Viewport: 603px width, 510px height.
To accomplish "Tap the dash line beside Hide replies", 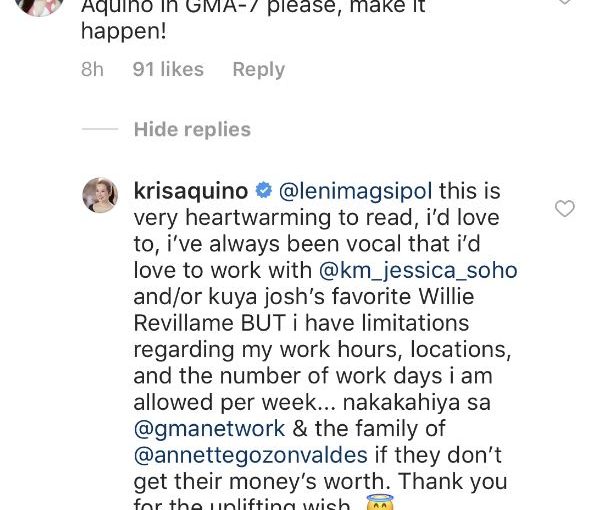I will [x=100, y=129].
